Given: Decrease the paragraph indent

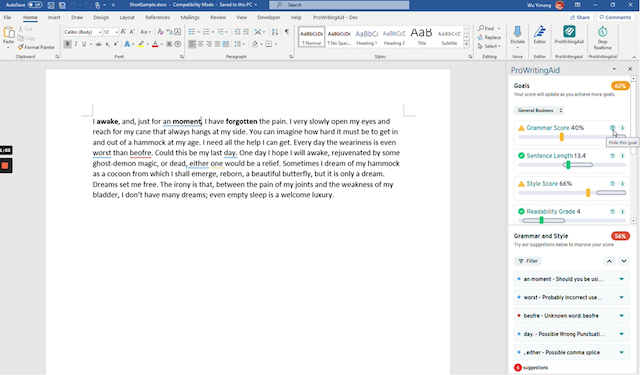Looking at the screenshot, I should click(237, 32).
